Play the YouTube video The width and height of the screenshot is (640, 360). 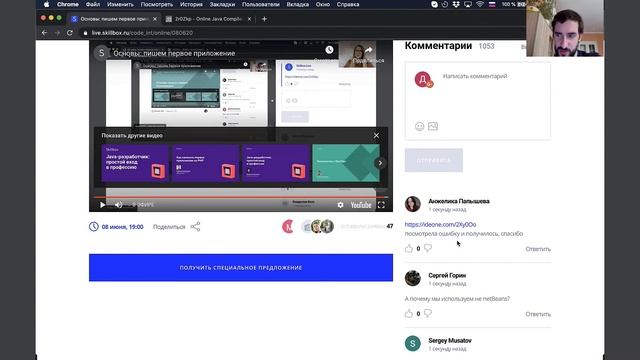coord(102,205)
